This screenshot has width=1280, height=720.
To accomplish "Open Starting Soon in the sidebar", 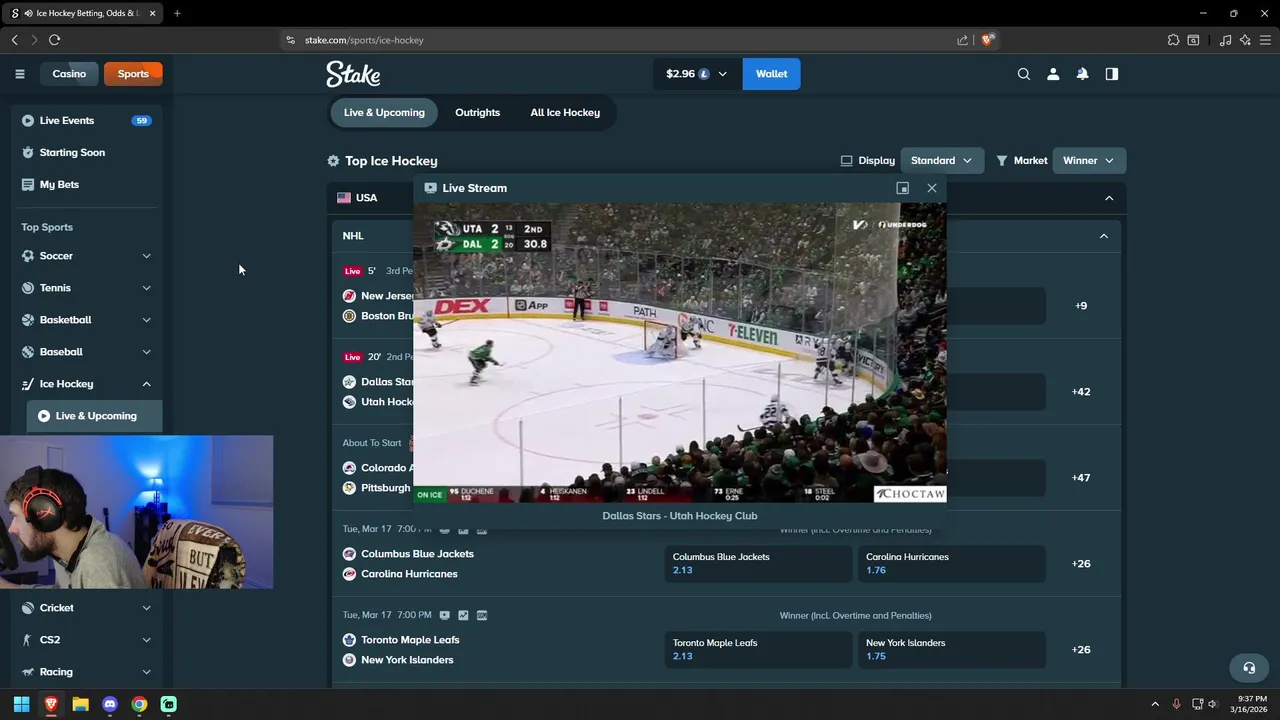I will click(87, 153).
